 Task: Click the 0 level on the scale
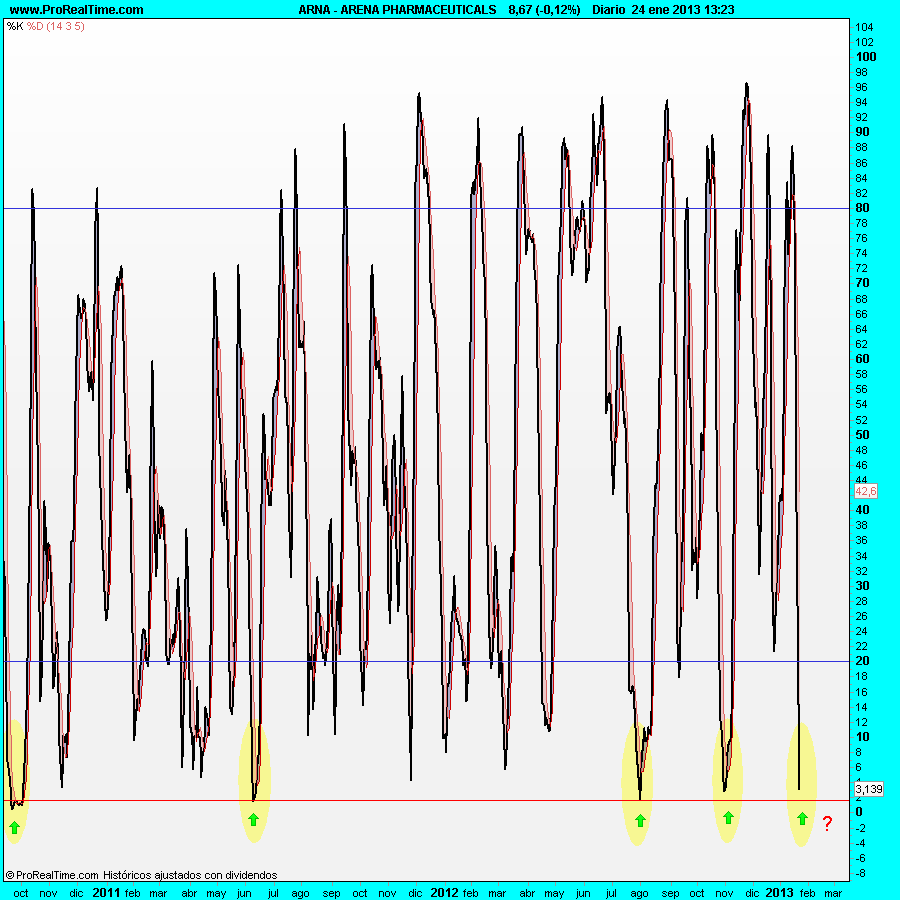click(859, 812)
